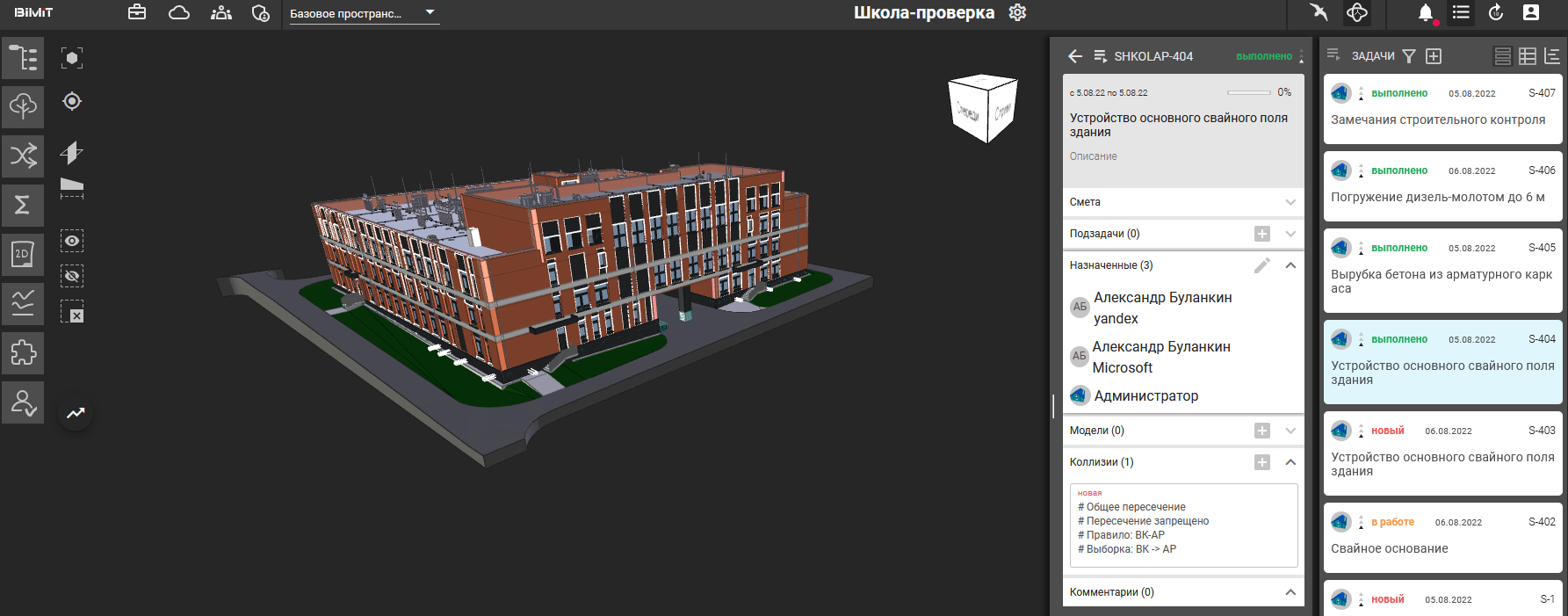The image size is (1568, 616).
Task: Click the notifications bell icon
Action: pyautogui.click(x=1425, y=13)
